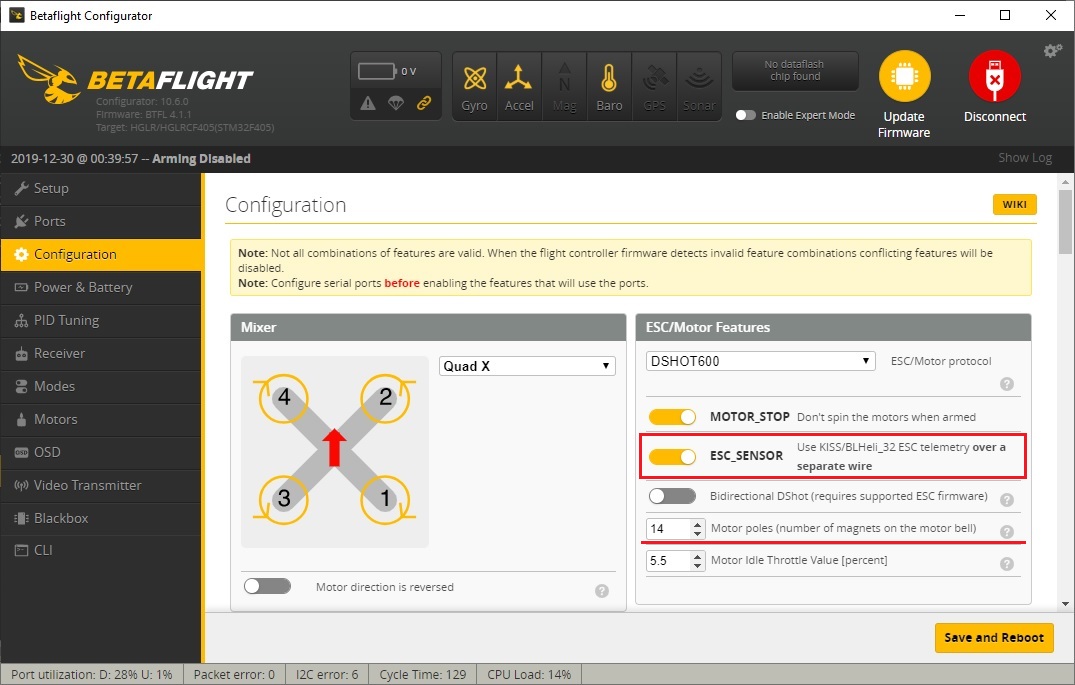Open help for motor direction reversed
Image resolution: width=1075 pixels, height=685 pixels.
[x=602, y=591]
